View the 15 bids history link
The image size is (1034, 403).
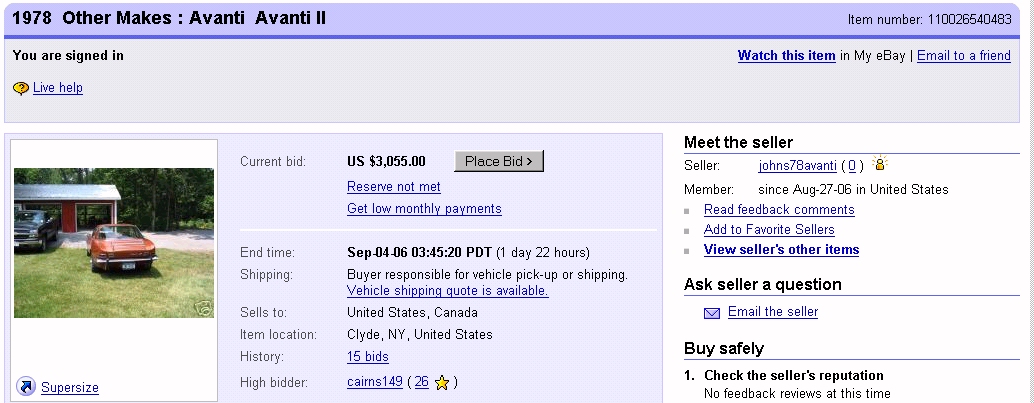(368, 357)
